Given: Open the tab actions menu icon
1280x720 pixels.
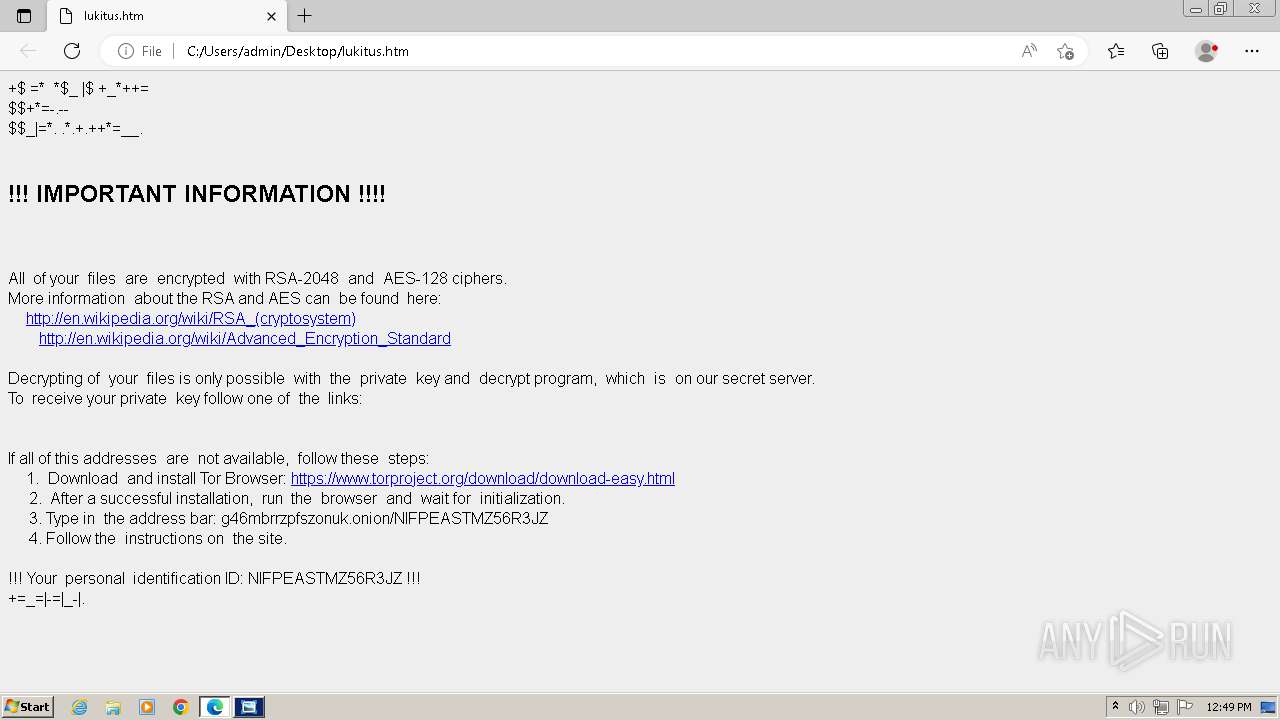Looking at the screenshot, I should [x=24, y=16].
